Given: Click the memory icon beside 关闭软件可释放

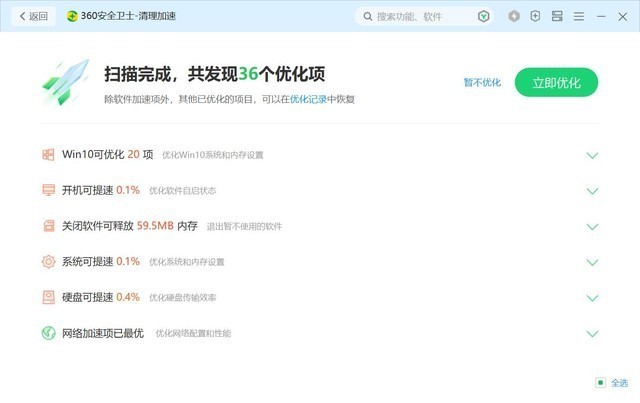Looking at the screenshot, I should click(x=49, y=226).
